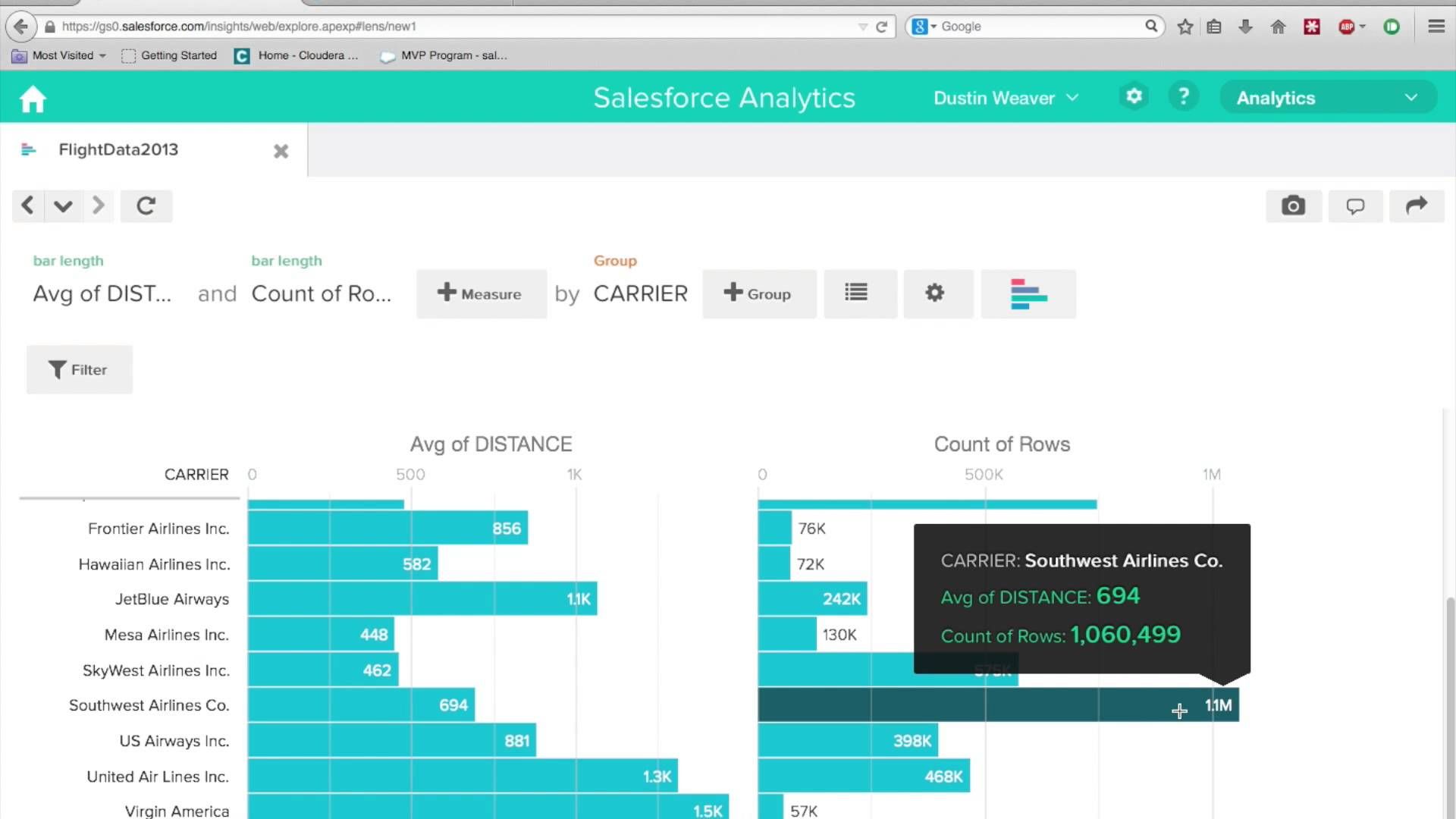Click browser back button

(x=21, y=27)
